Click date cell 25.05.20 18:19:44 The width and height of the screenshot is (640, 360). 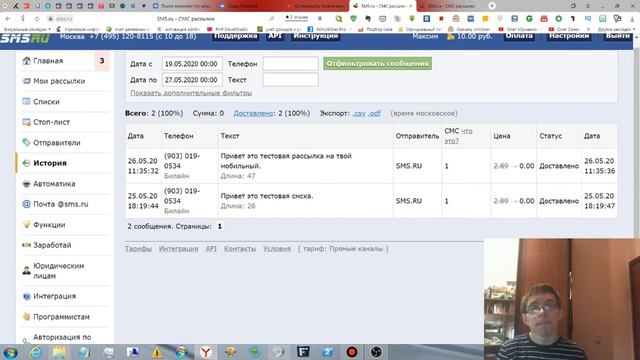143,201
